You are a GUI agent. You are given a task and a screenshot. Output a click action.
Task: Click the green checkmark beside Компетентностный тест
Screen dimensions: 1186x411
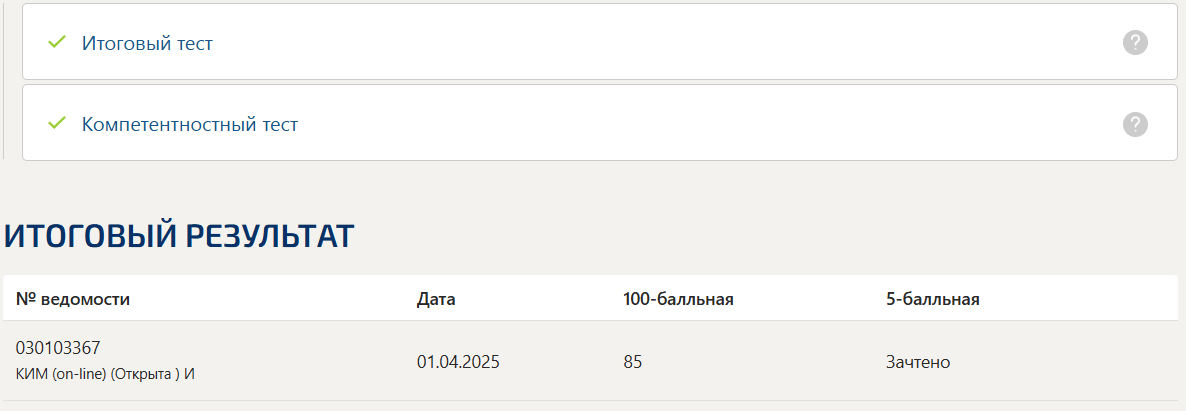57,123
